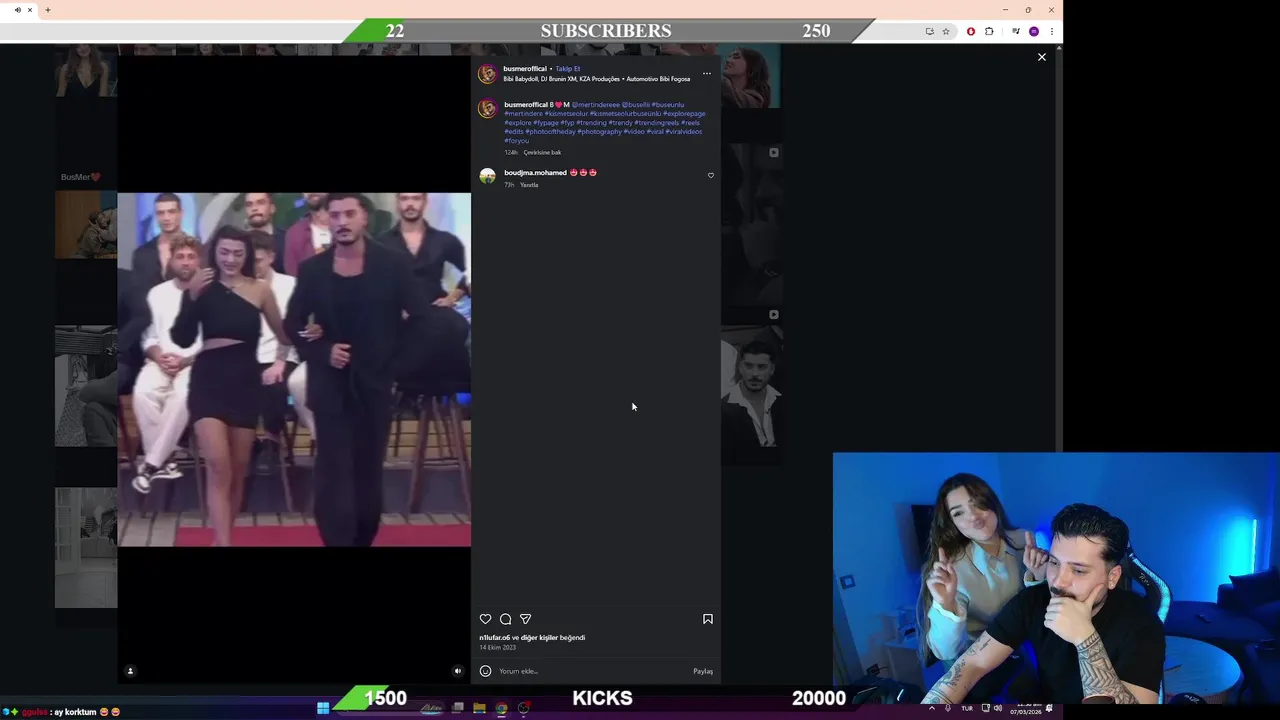Mute the tab via its speaker icon
Screen dimensions: 1280x720
click(17, 10)
